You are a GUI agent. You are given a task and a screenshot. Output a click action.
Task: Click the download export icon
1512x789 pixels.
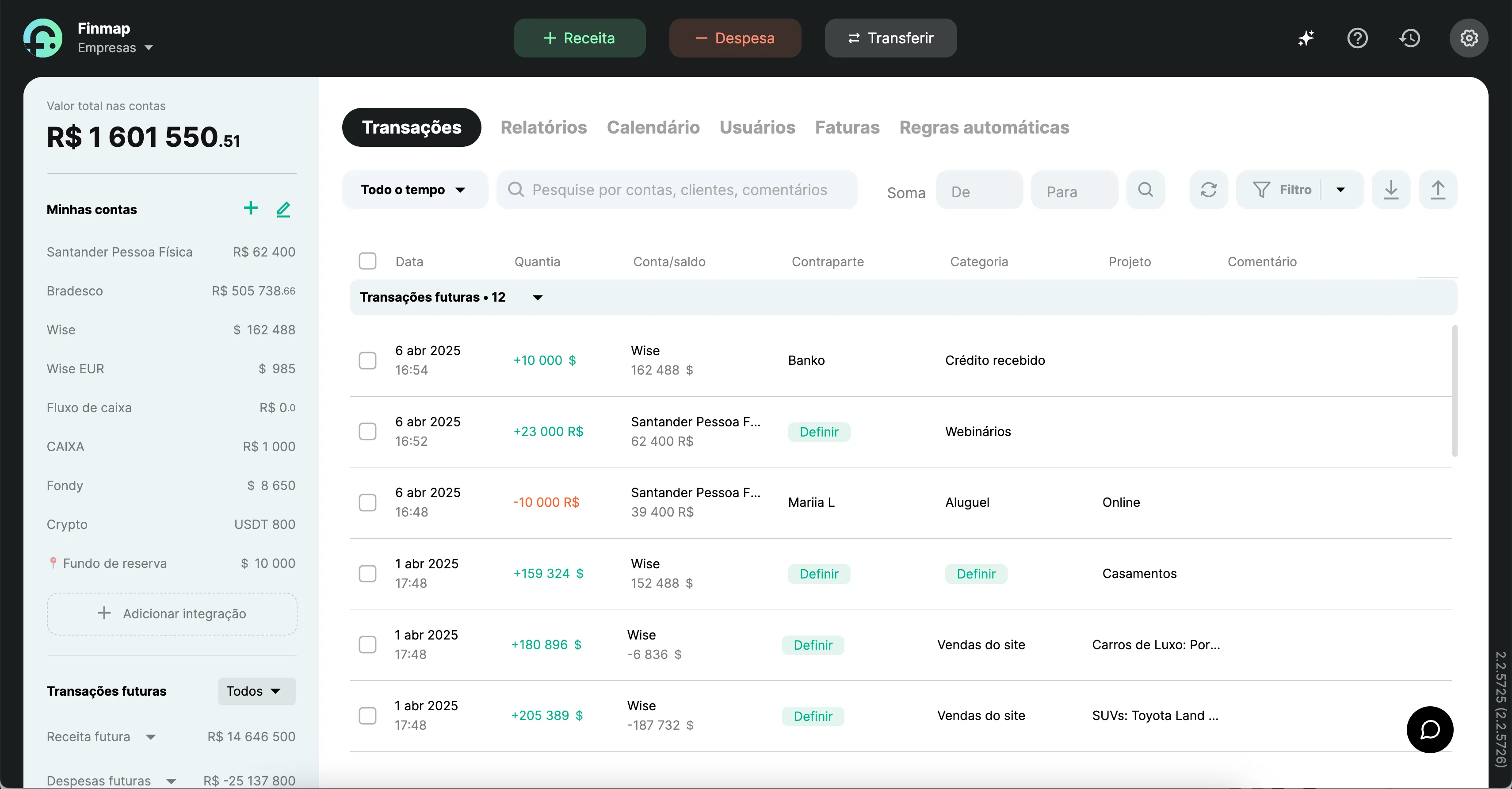point(1390,190)
